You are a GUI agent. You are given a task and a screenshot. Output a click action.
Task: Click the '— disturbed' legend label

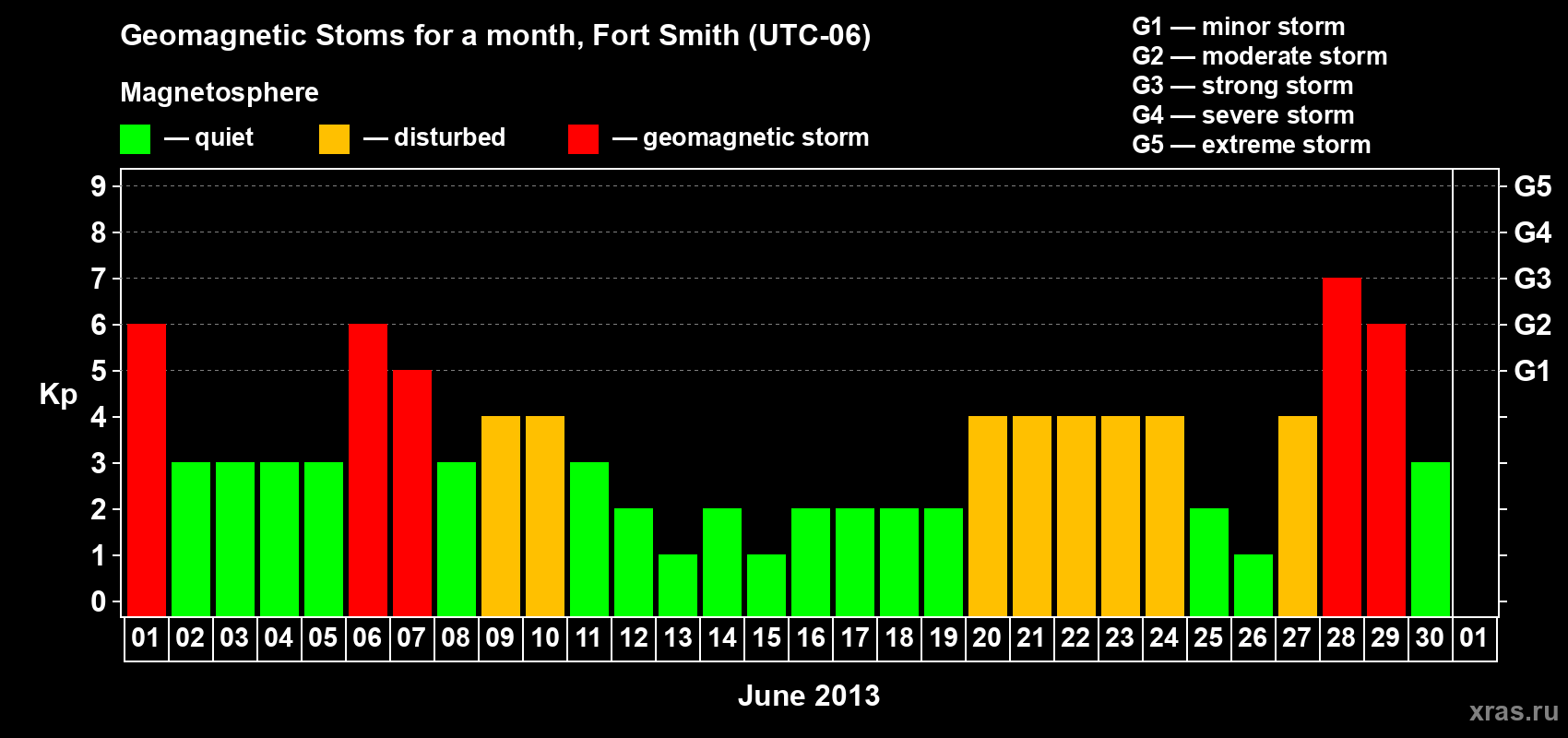[434, 137]
